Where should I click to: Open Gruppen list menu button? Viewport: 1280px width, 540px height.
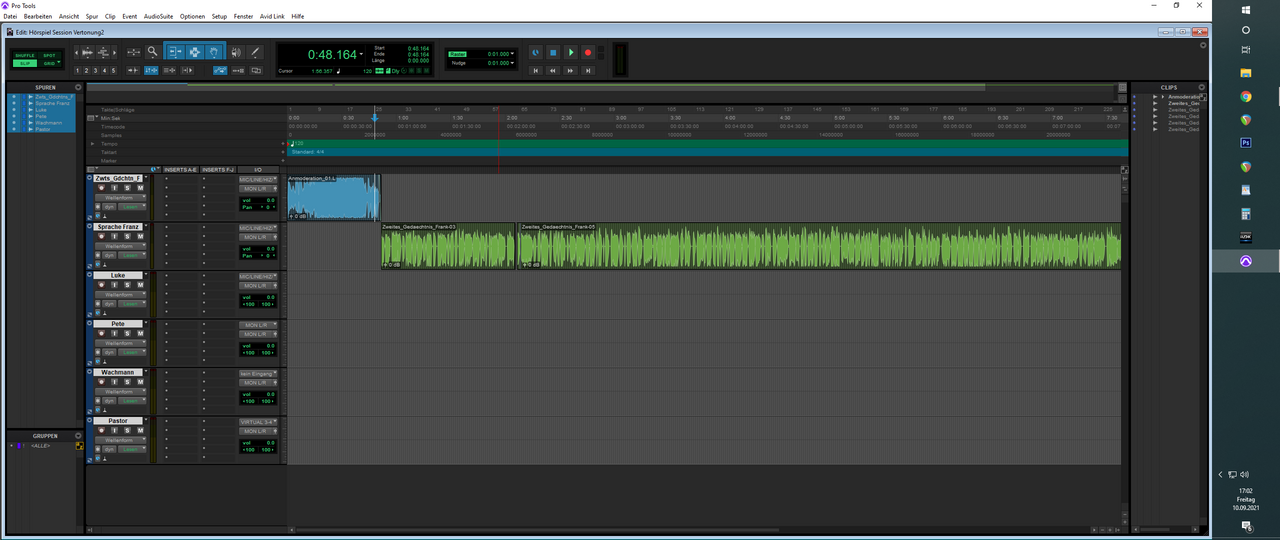(77, 436)
